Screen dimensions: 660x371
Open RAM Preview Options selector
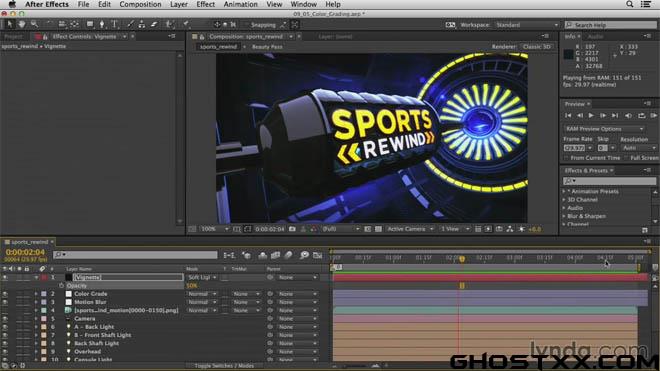coord(604,129)
